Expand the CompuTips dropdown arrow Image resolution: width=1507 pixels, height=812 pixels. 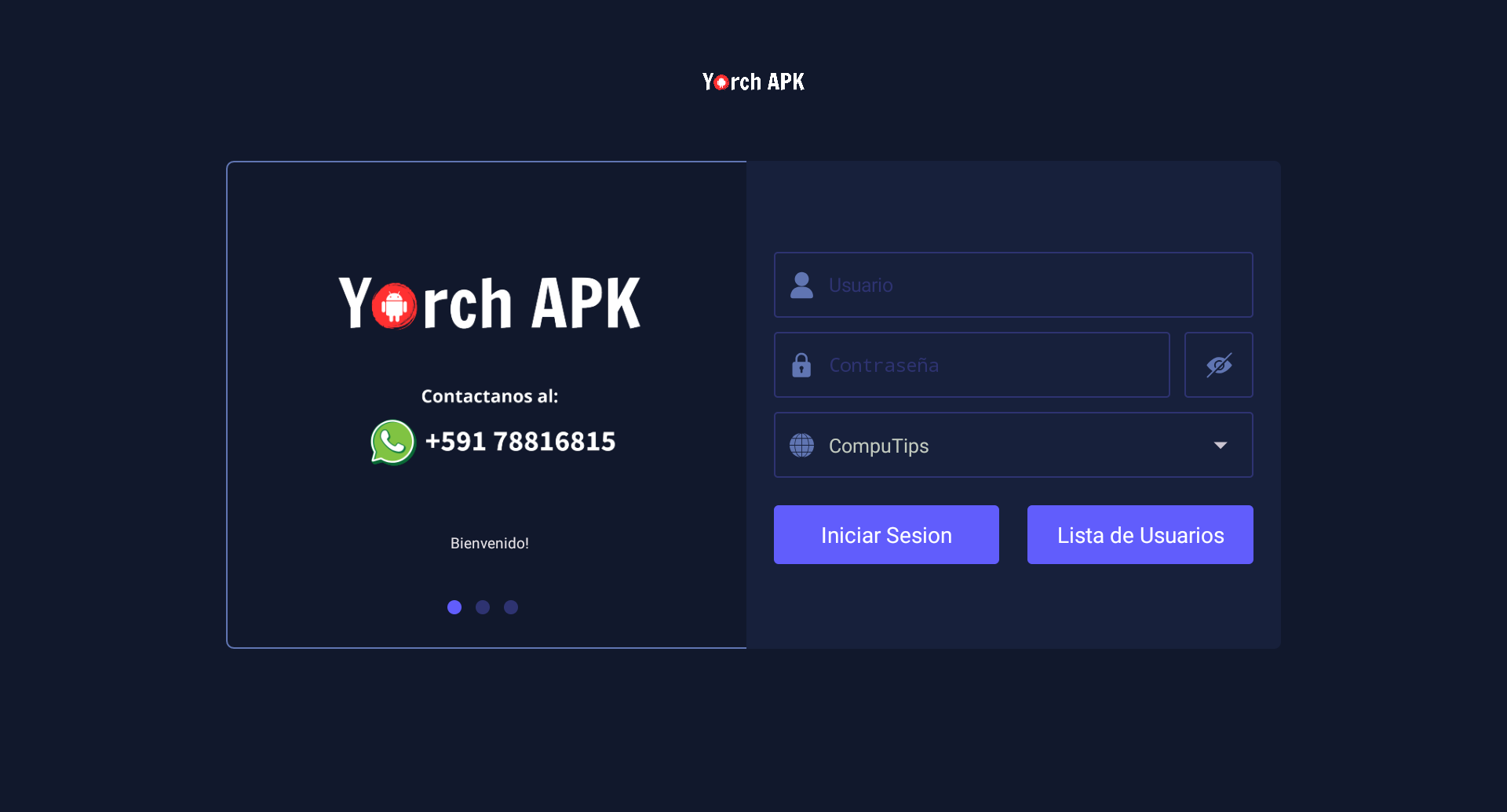(x=1221, y=445)
